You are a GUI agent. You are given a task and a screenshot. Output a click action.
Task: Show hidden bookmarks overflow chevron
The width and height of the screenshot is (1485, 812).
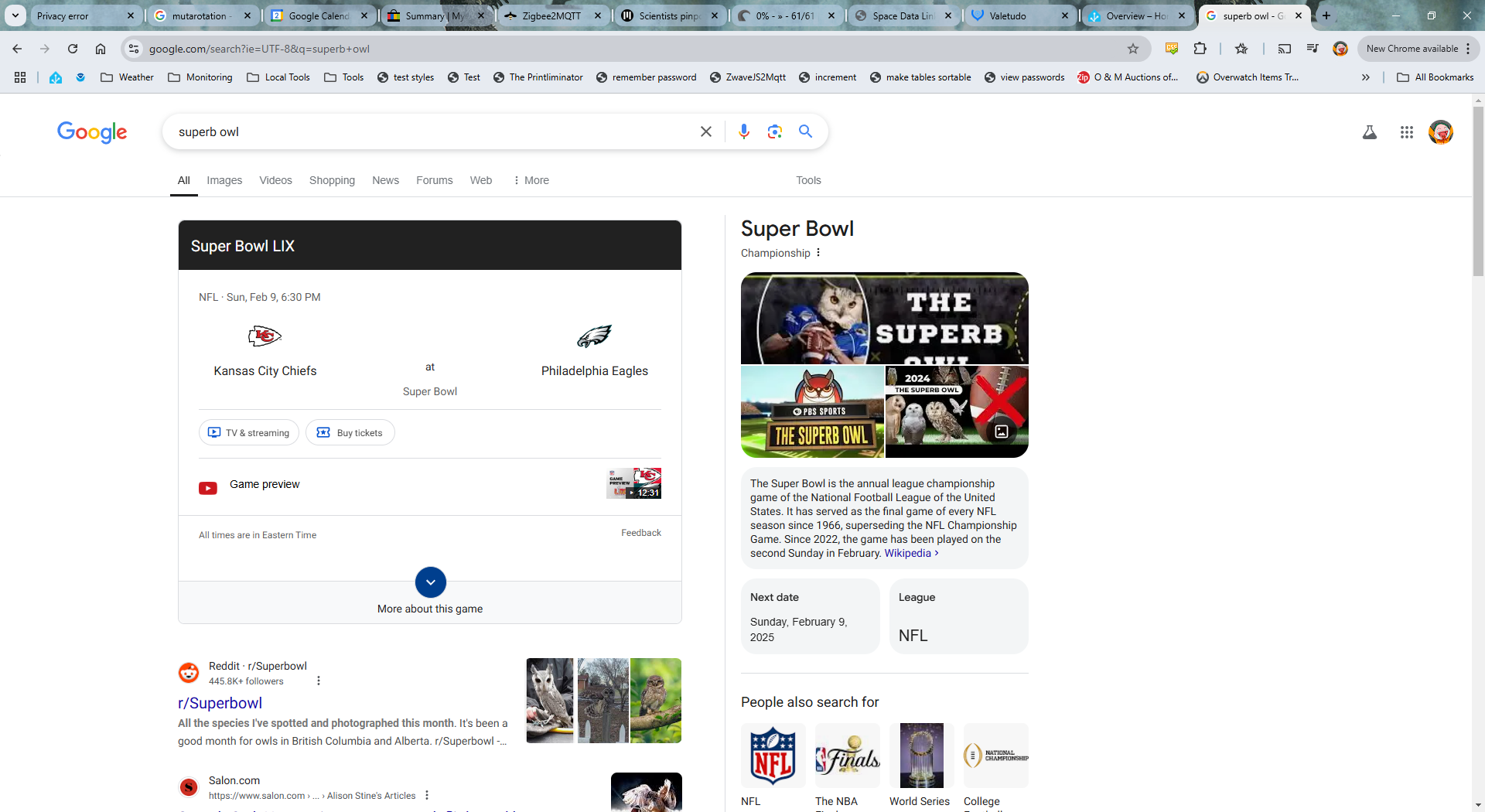[1366, 77]
